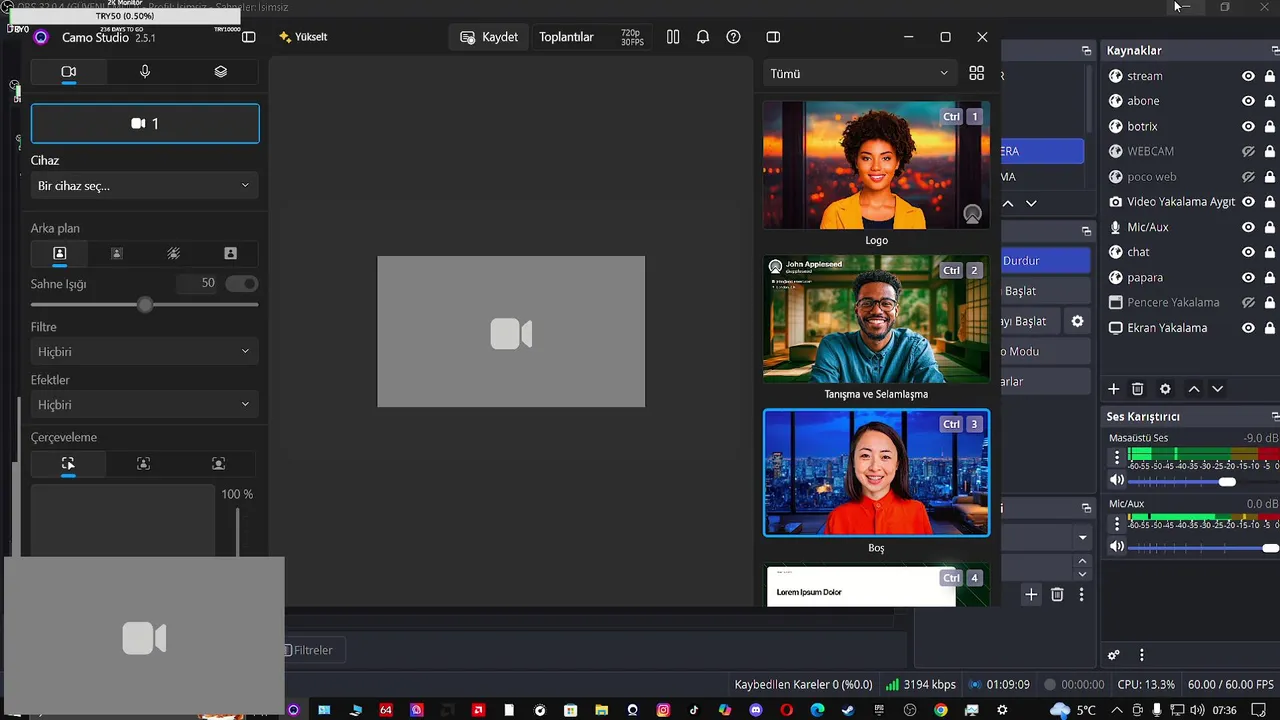Select the fourth background replace icon

230,254
